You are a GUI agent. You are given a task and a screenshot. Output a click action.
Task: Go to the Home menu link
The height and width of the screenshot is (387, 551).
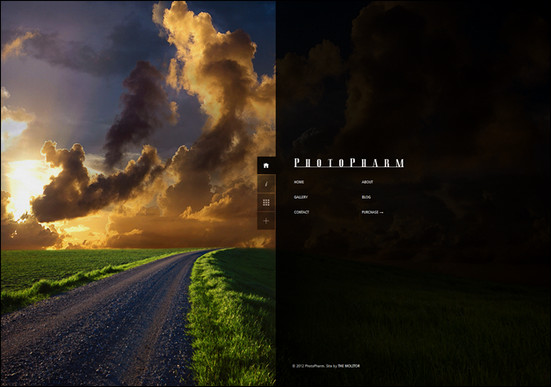click(x=299, y=182)
